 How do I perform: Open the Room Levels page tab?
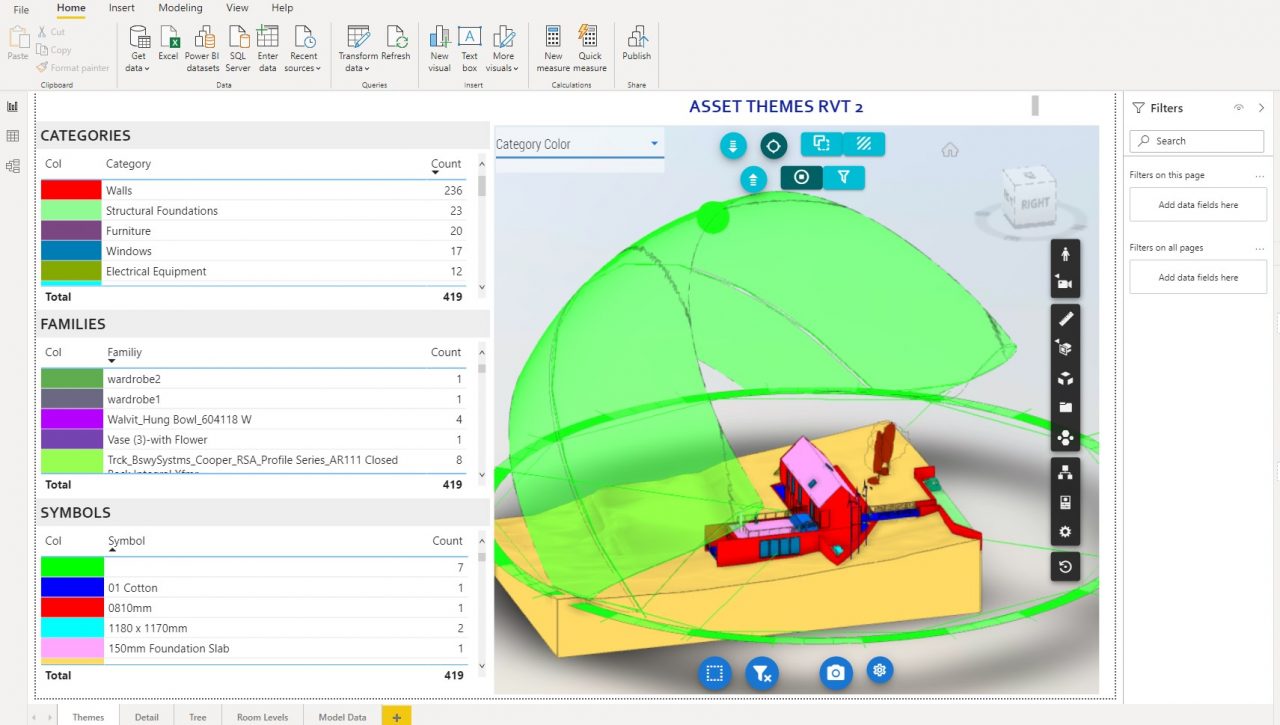point(261,716)
